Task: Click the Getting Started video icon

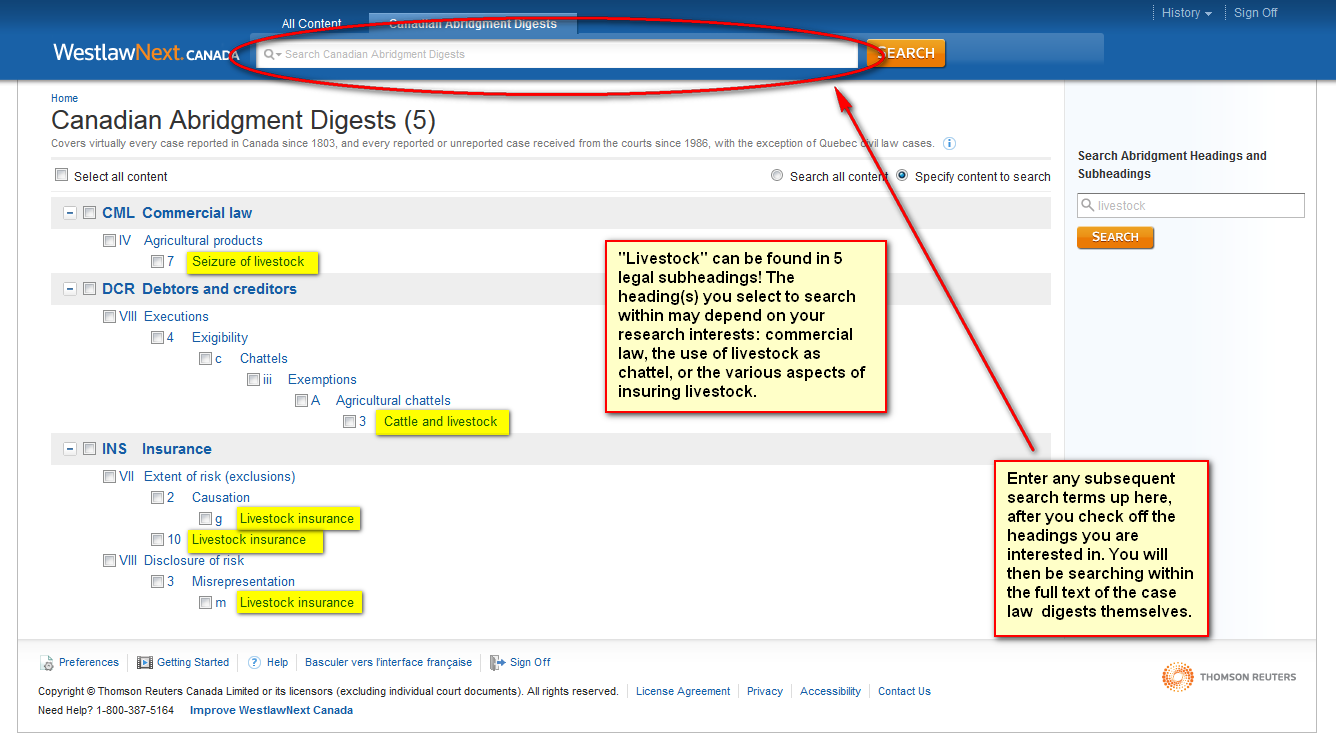Action: click(x=145, y=662)
